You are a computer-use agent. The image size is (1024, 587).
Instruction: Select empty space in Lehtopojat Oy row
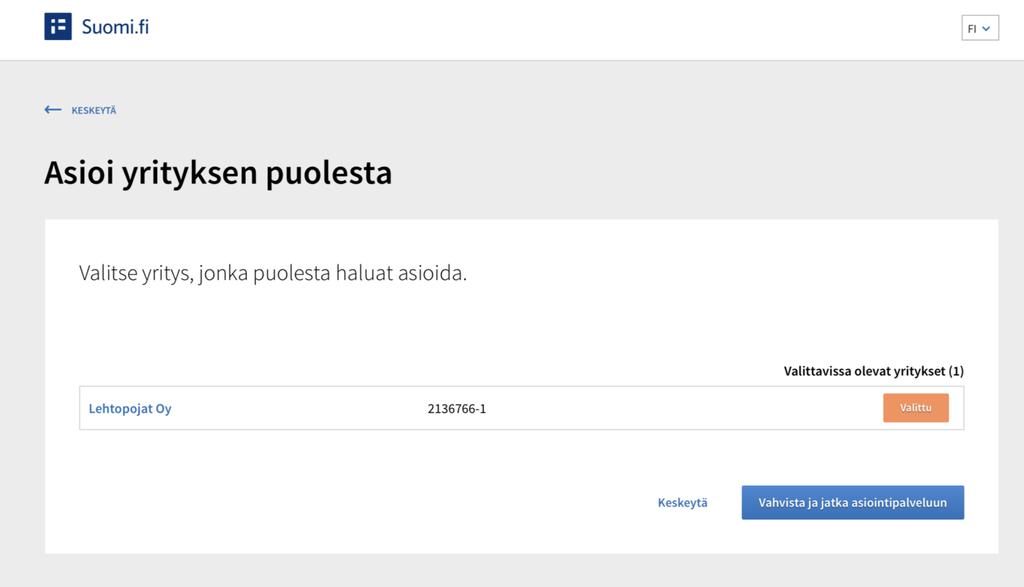tap(679, 408)
